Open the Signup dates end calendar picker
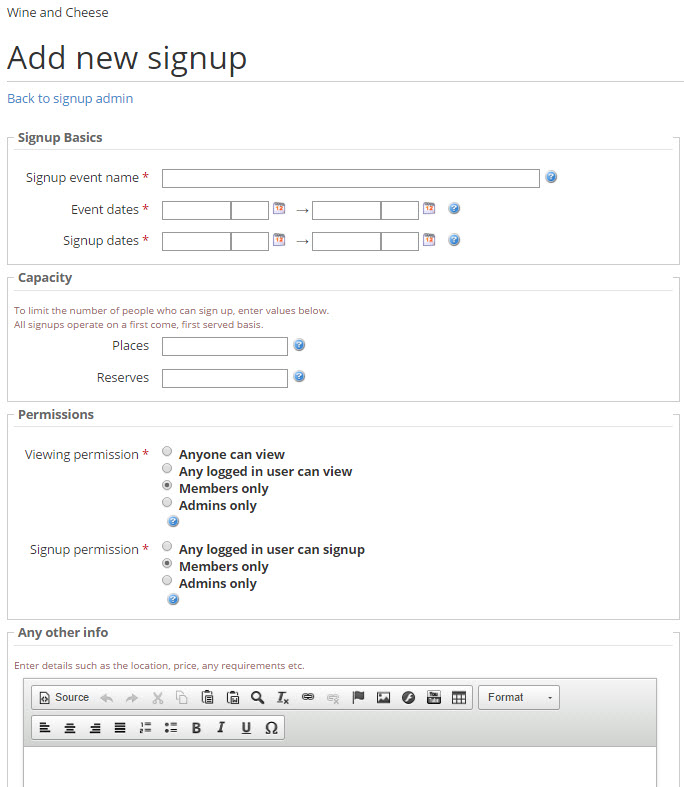 pyautogui.click(x=429, y=239)
